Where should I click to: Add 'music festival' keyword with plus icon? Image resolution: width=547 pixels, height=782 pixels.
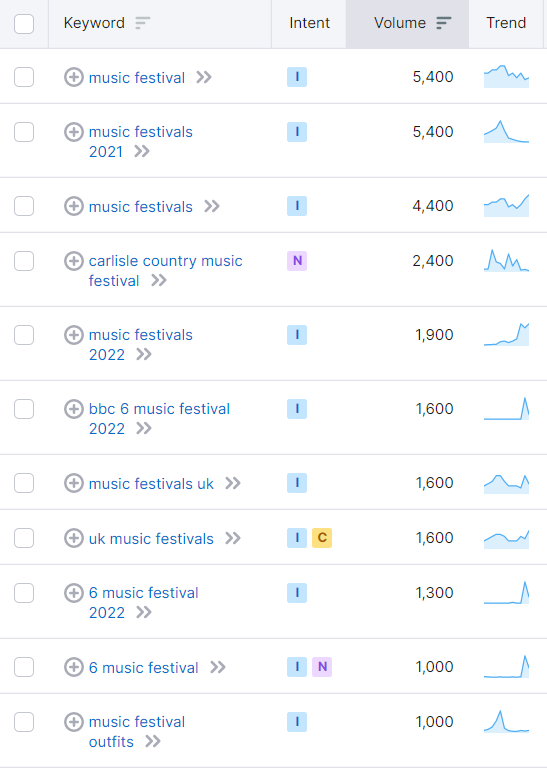coord(73,77)
